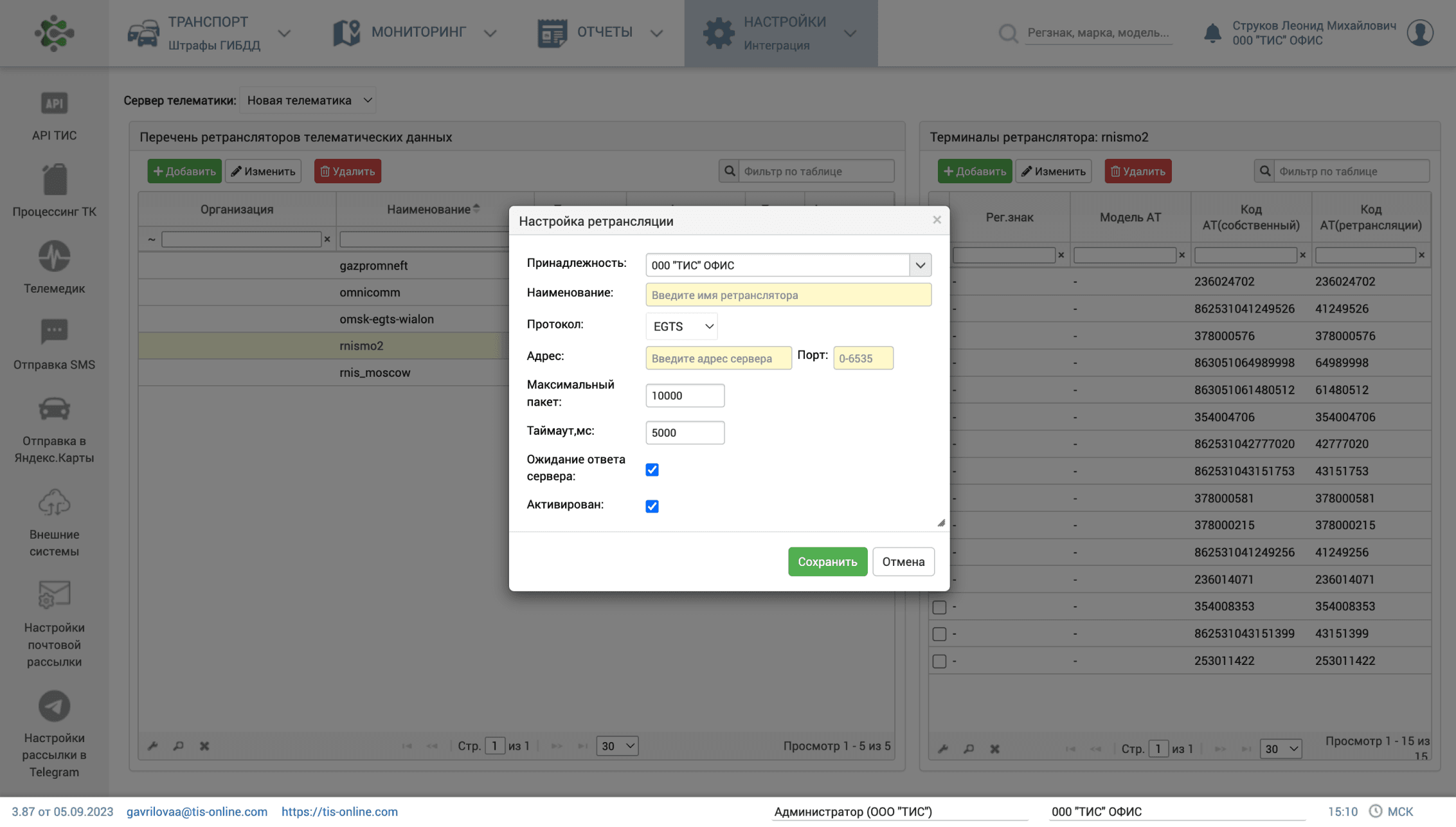Click the Сохранить button
The height and width of the screenshot is (827, 1456).
click(x=827, y=561)
